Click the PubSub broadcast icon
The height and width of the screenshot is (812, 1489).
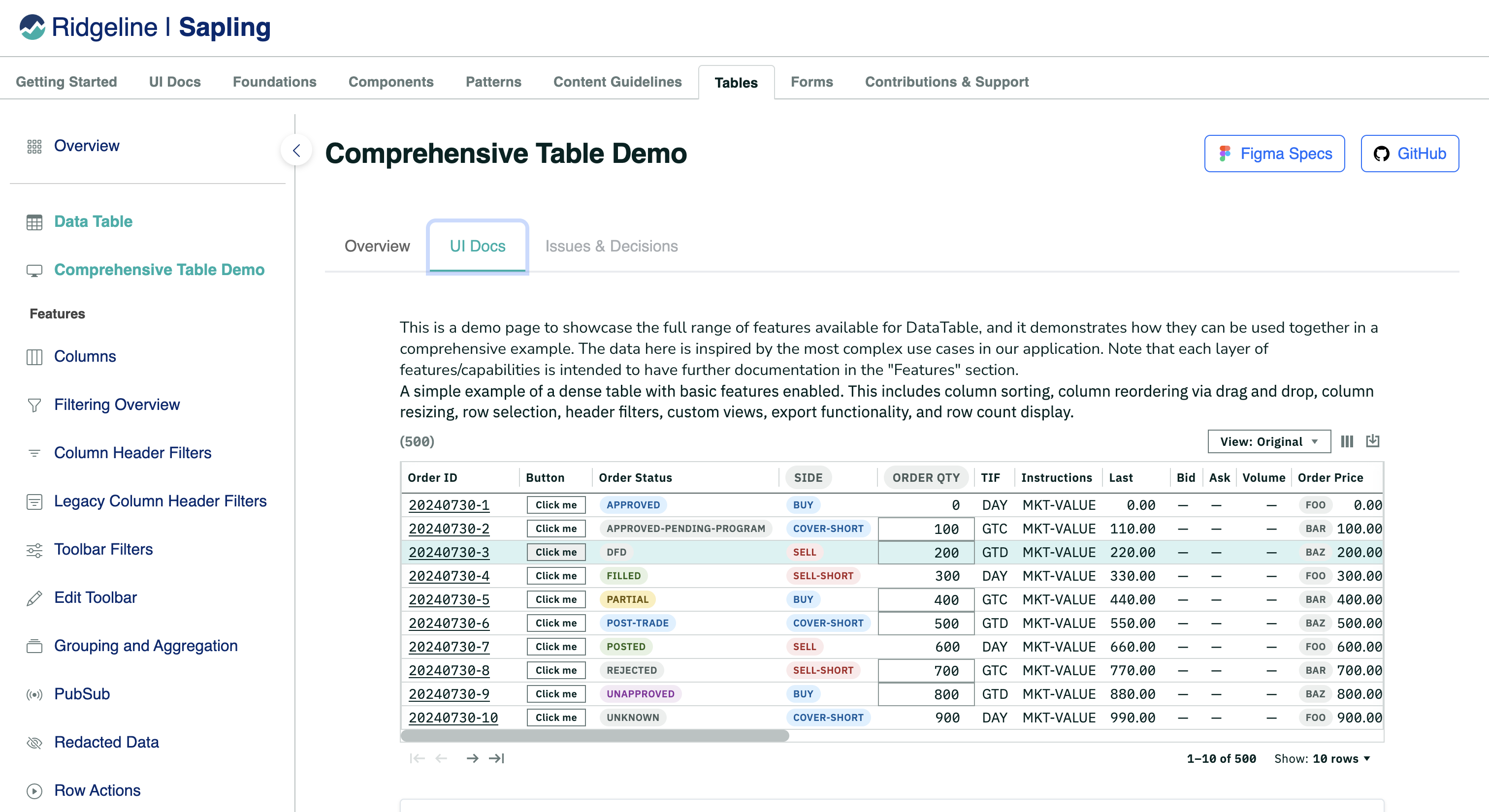(x=34, y=694)
